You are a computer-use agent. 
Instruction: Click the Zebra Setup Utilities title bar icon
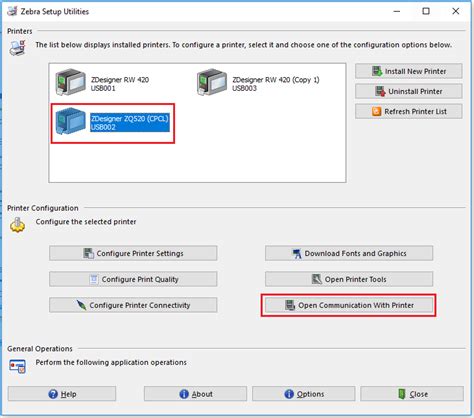(12, 11)
